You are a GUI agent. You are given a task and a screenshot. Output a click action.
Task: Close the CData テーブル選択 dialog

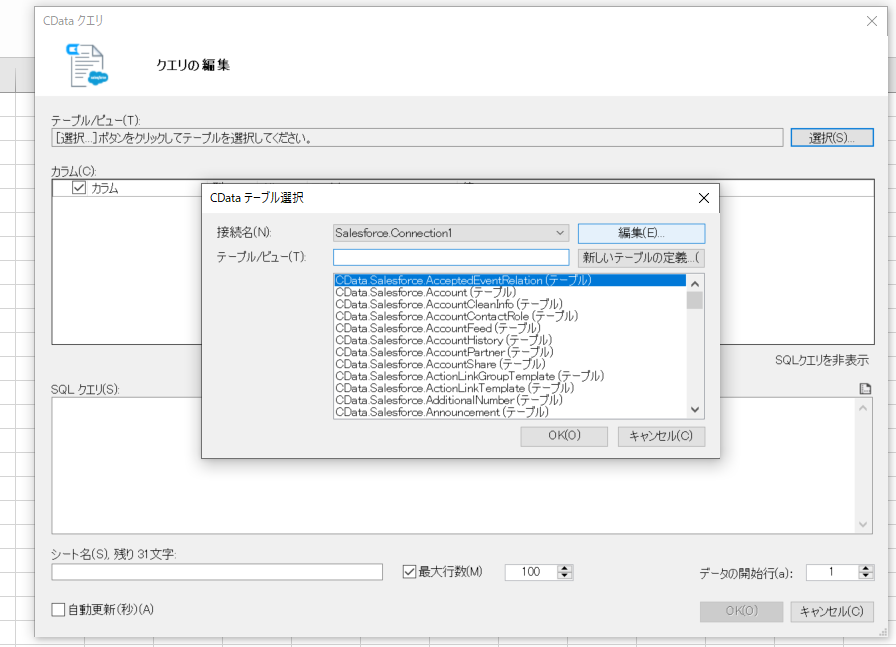coord(703,198)
